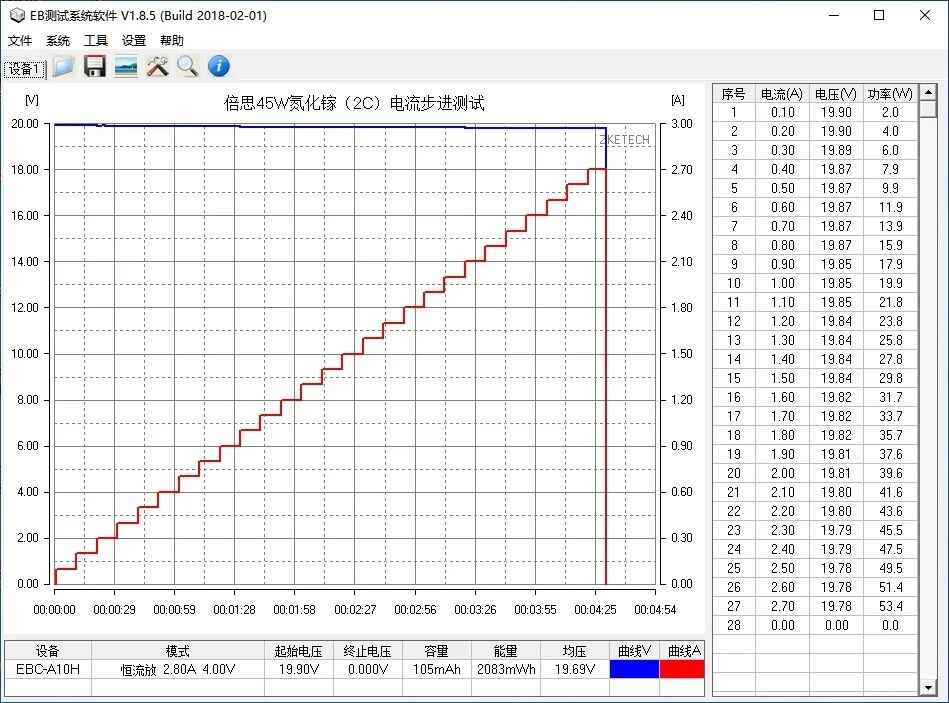This screenshot has height=703, width=949.
Task: Click the 2.00 current cell in row 20
Action: point(782,473)
